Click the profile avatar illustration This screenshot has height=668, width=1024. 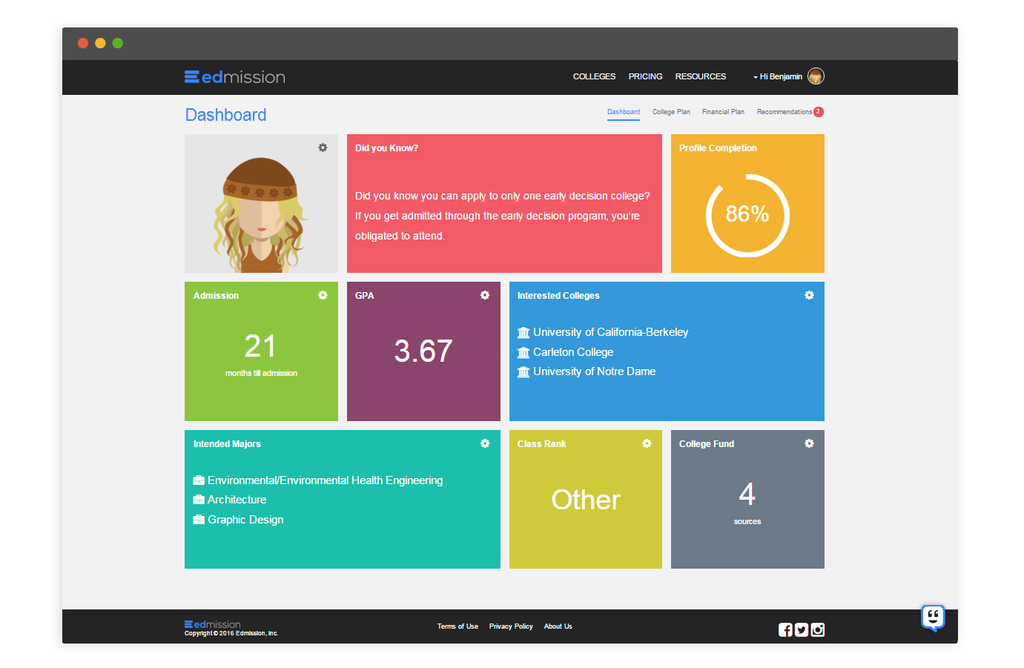point(261,214)
